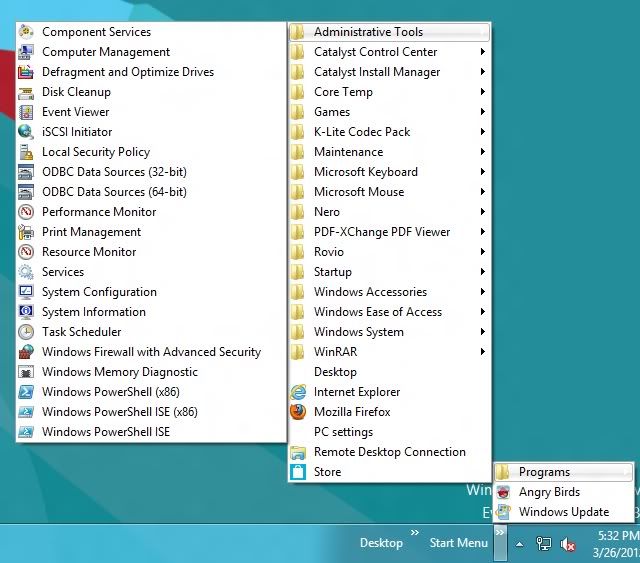Open Windows Firewall with Advanced Security icon

click(x=26, y=352)
